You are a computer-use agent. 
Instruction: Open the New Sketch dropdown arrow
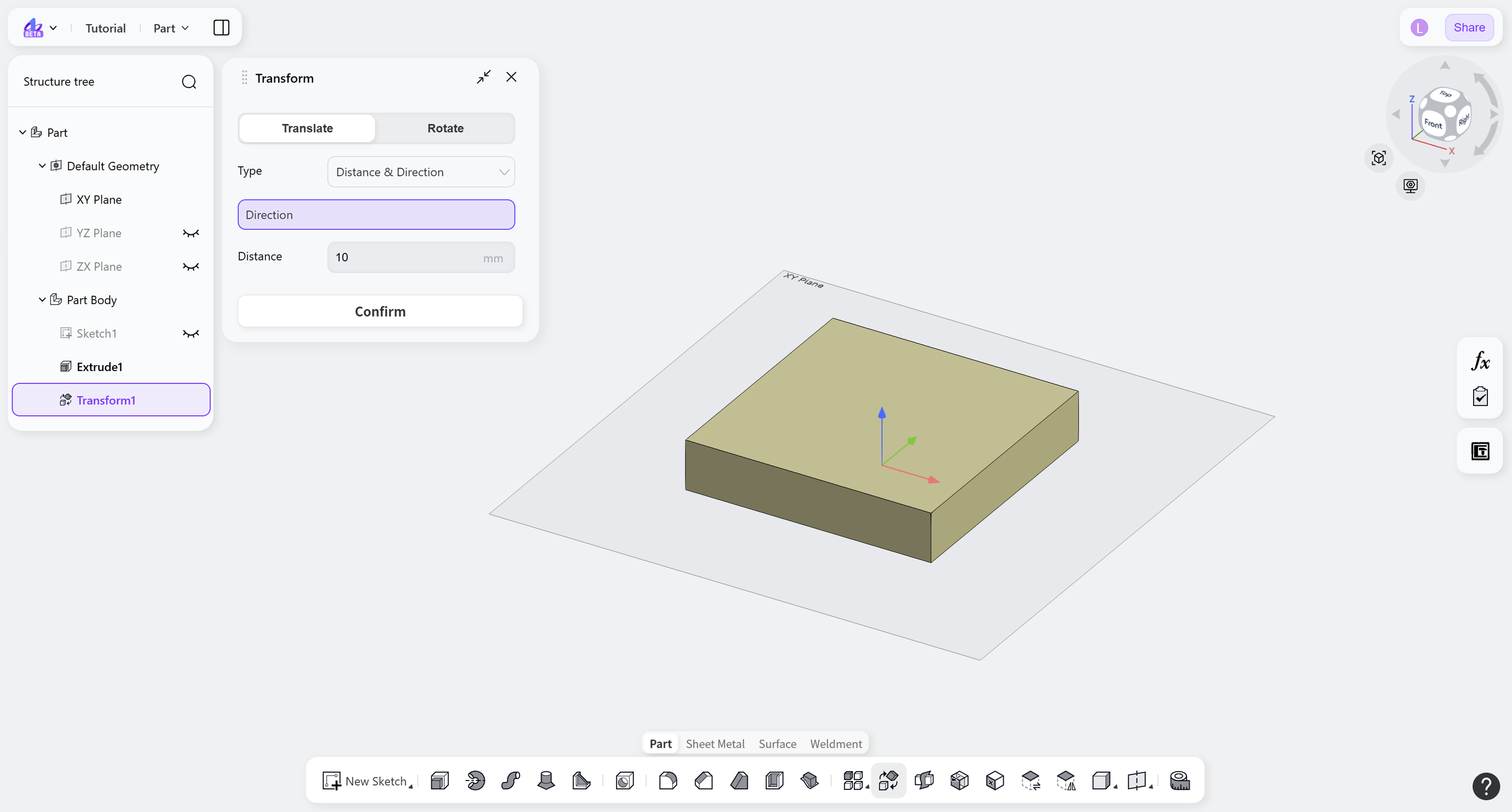[x=411, y=786]
